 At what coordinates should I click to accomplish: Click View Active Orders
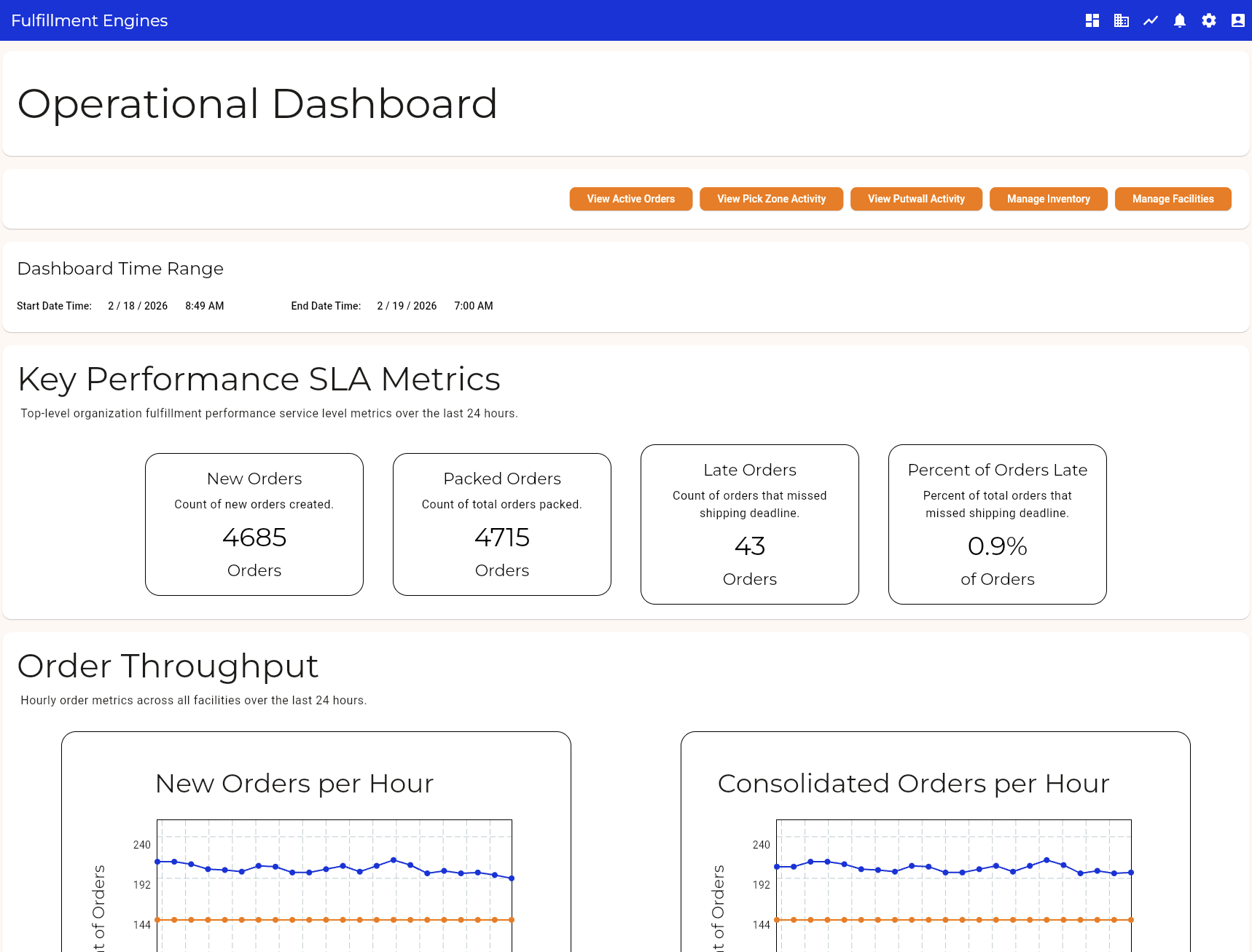(x=630, y=199)
